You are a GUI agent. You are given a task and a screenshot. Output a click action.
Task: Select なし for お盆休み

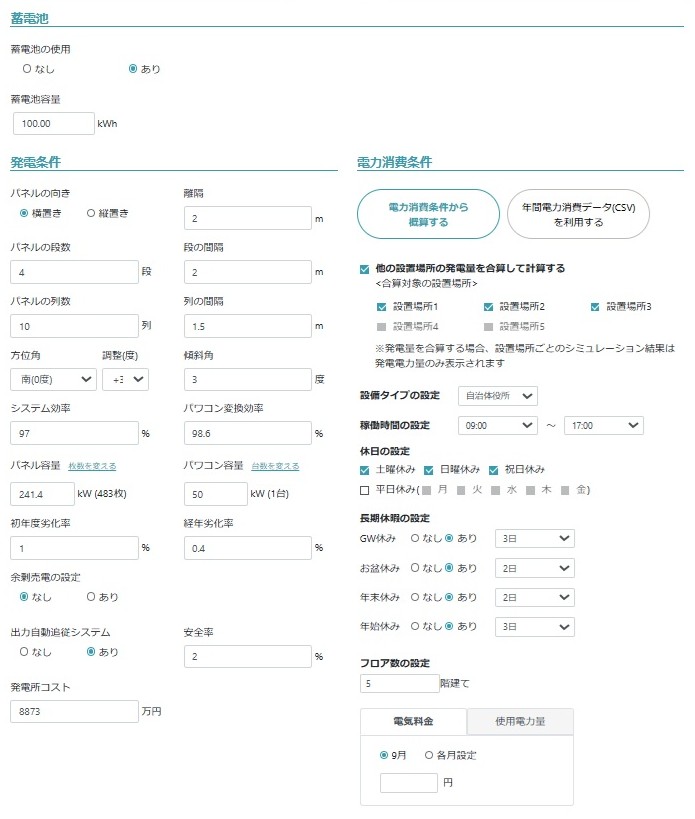click(x=415, y=567)
